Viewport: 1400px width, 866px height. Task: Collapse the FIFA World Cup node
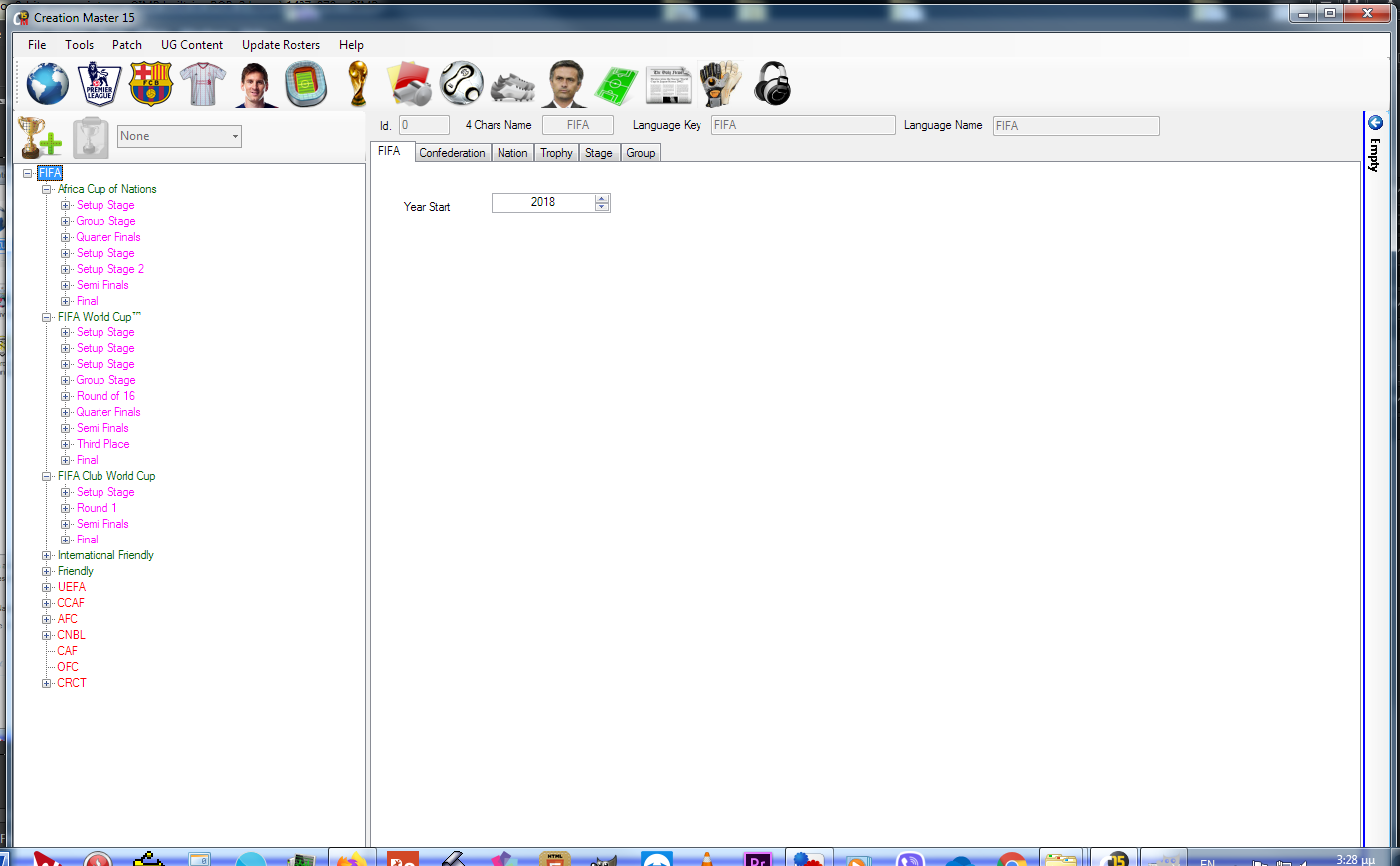click(46, 317)
